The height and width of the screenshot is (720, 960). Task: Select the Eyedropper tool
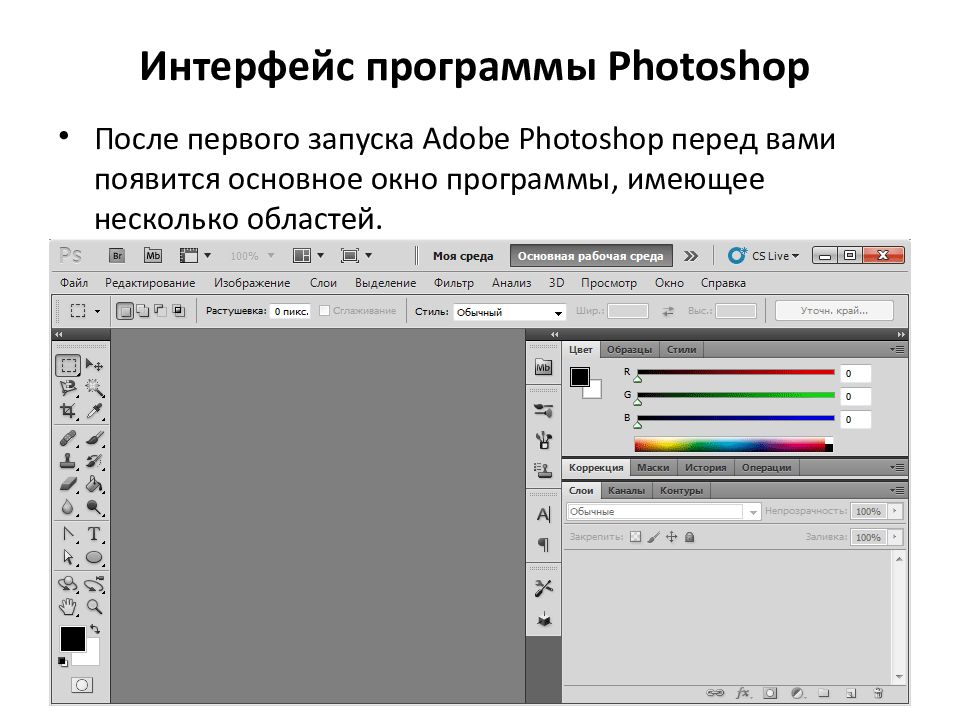tap(94, 411)
